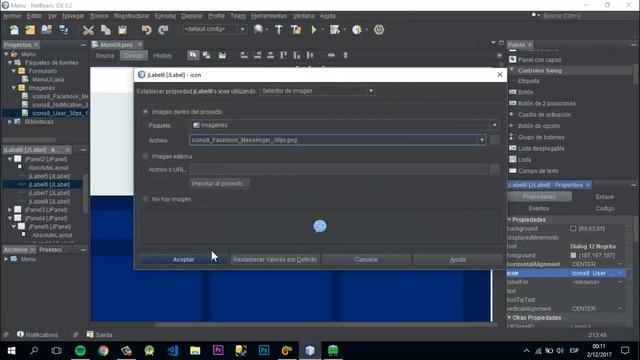Open Spotify from the taskbar
Screen dimensions: 640x360
pos(80,351)
